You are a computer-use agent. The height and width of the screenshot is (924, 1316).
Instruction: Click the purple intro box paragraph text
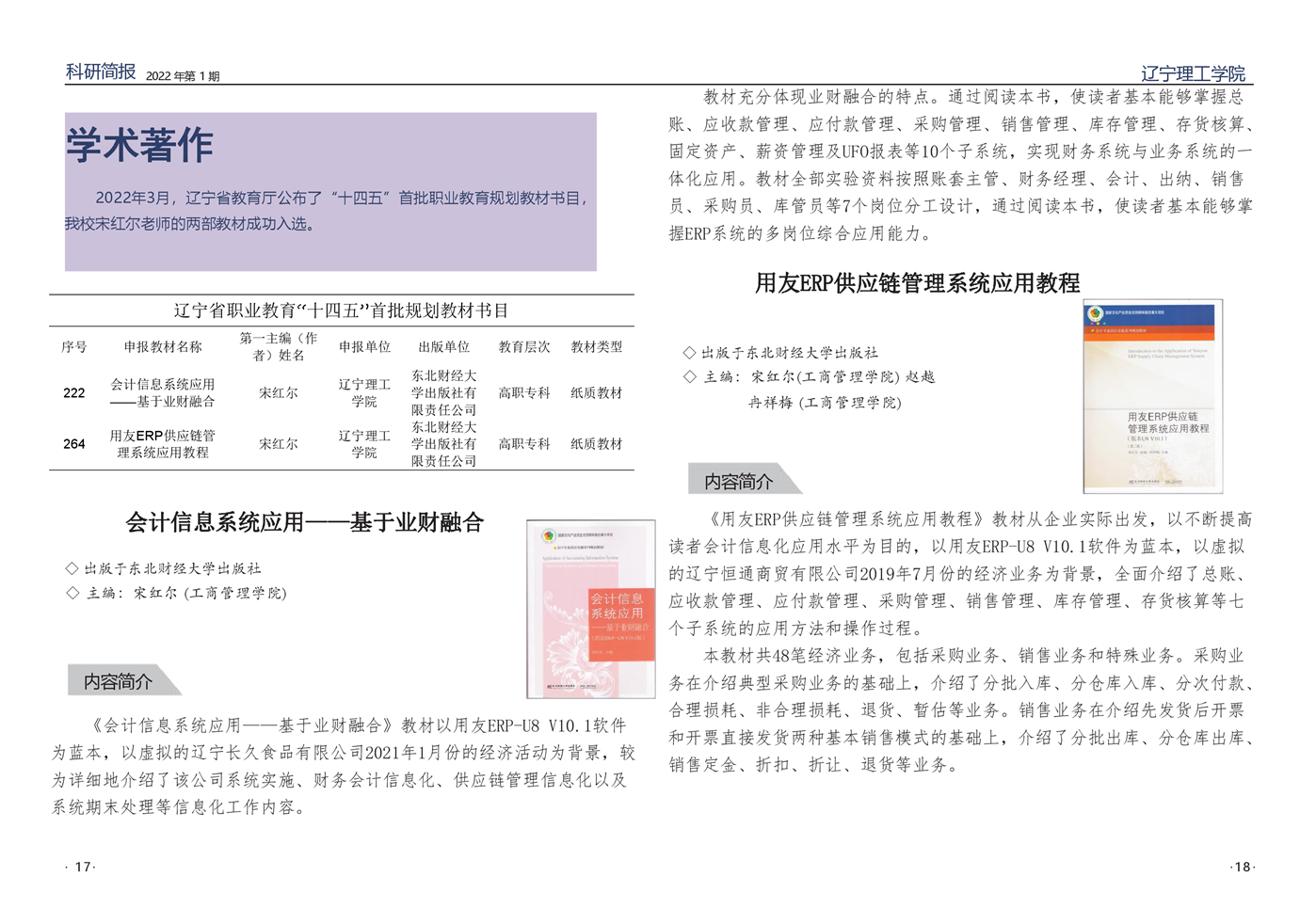(x=327, y=211)
